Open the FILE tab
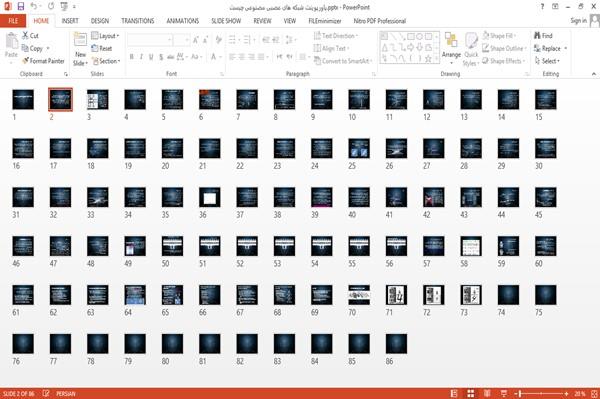The image size is (600, 399). [13, 21]
